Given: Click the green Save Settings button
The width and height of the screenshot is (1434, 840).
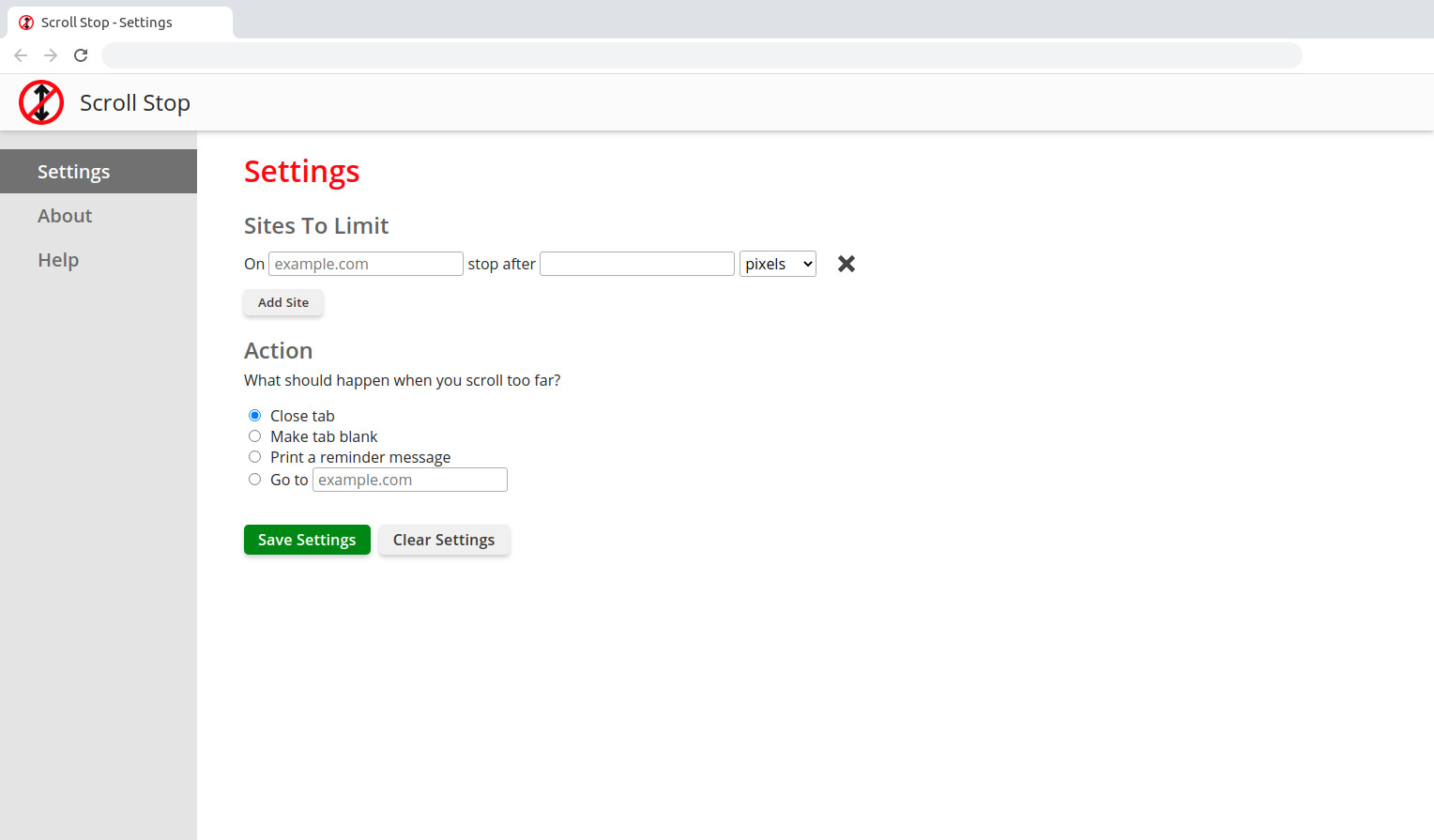Looking at the screenshot, I should click(x=307, y=540).
